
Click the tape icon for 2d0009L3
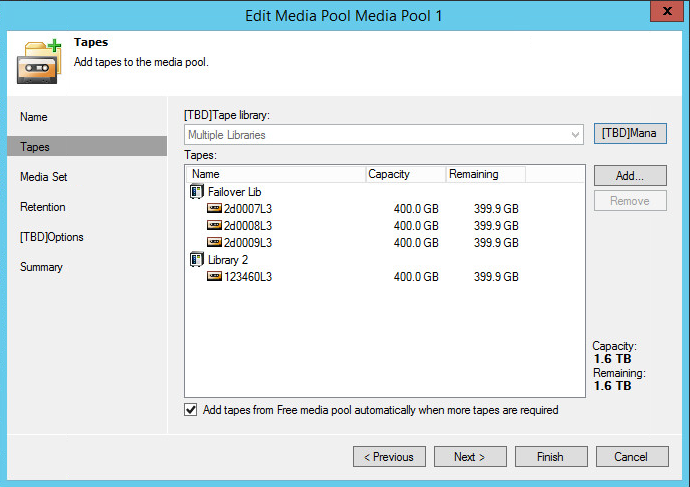tap(214, 243)
